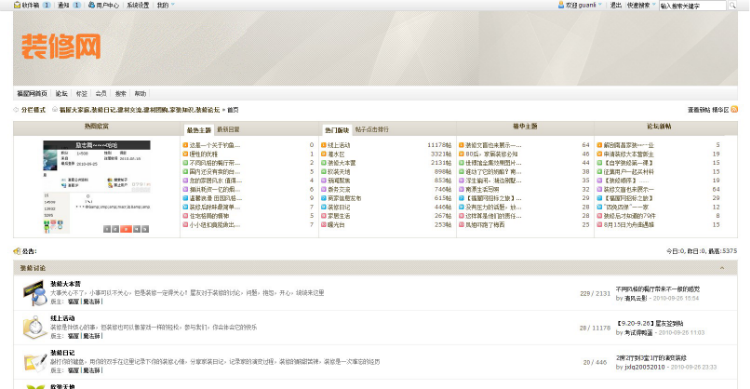Open 帮助 in the navigation bar

coord(140,94)
